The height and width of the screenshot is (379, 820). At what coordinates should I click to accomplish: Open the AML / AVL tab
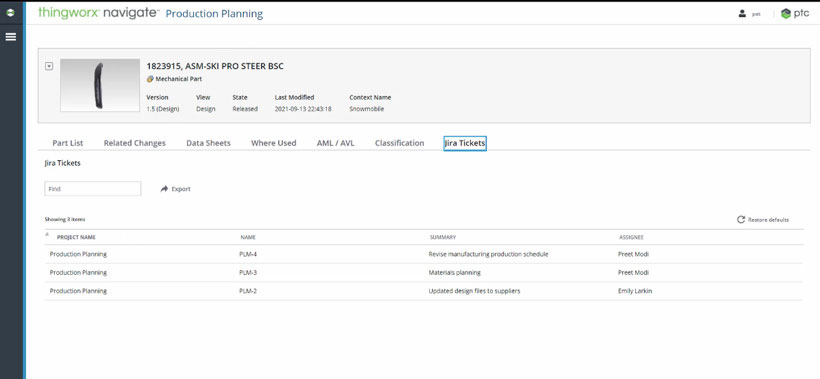pyautogui.click(x=335, y=143)
